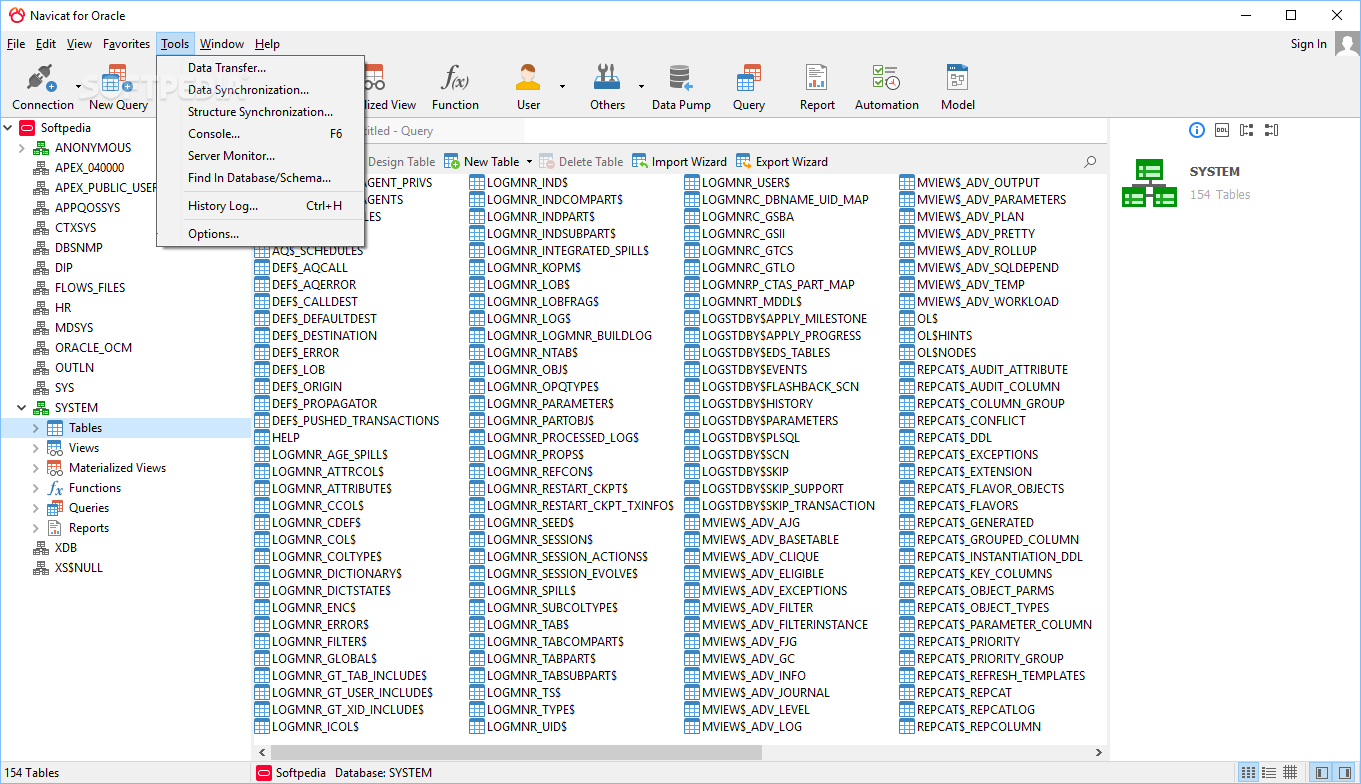Click the Export Wizard button
This screenshot has height=784, width=1361.
[782, 162]
